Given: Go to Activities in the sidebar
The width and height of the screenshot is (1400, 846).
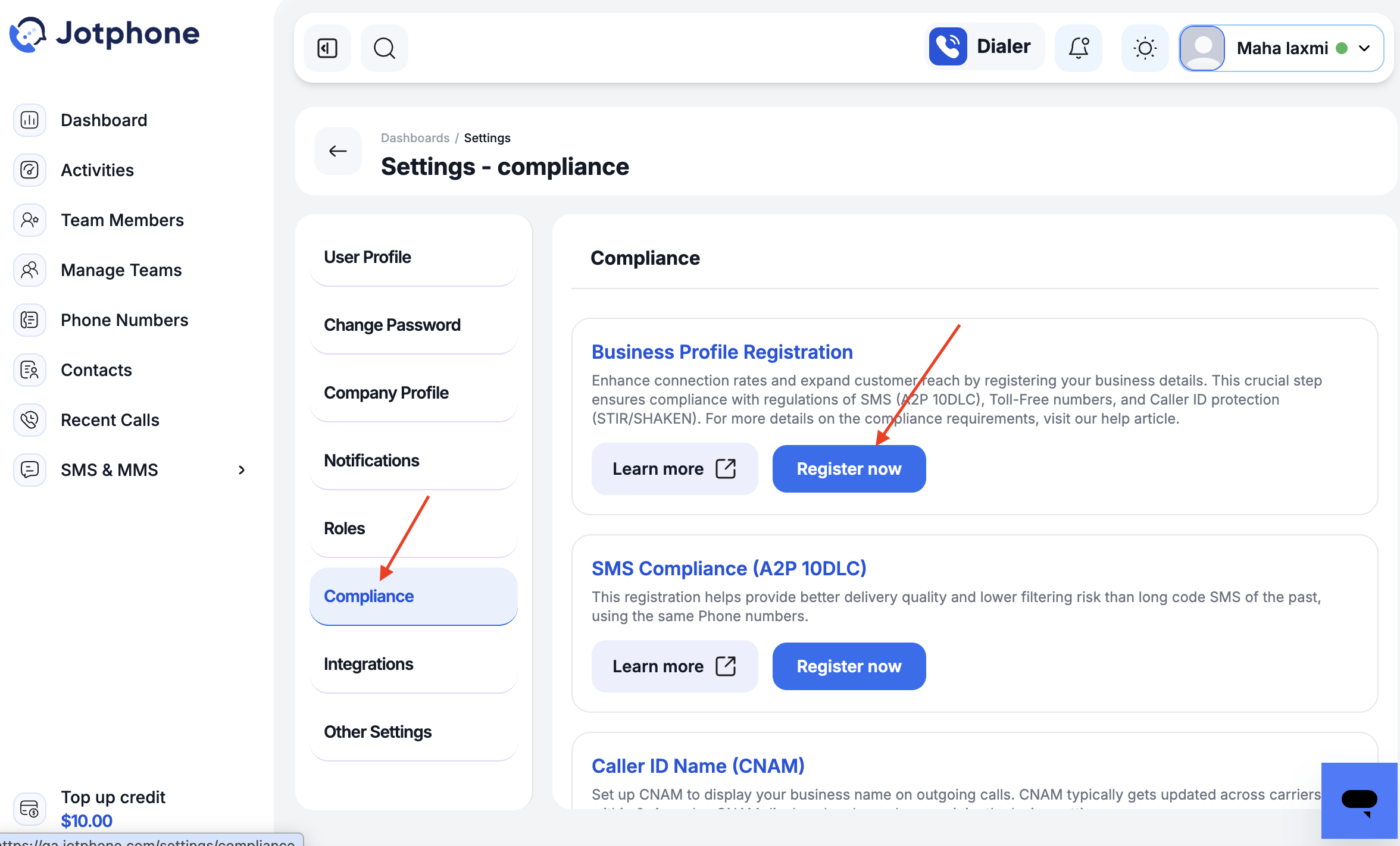Looking at the screenshot, I should 98,170.
